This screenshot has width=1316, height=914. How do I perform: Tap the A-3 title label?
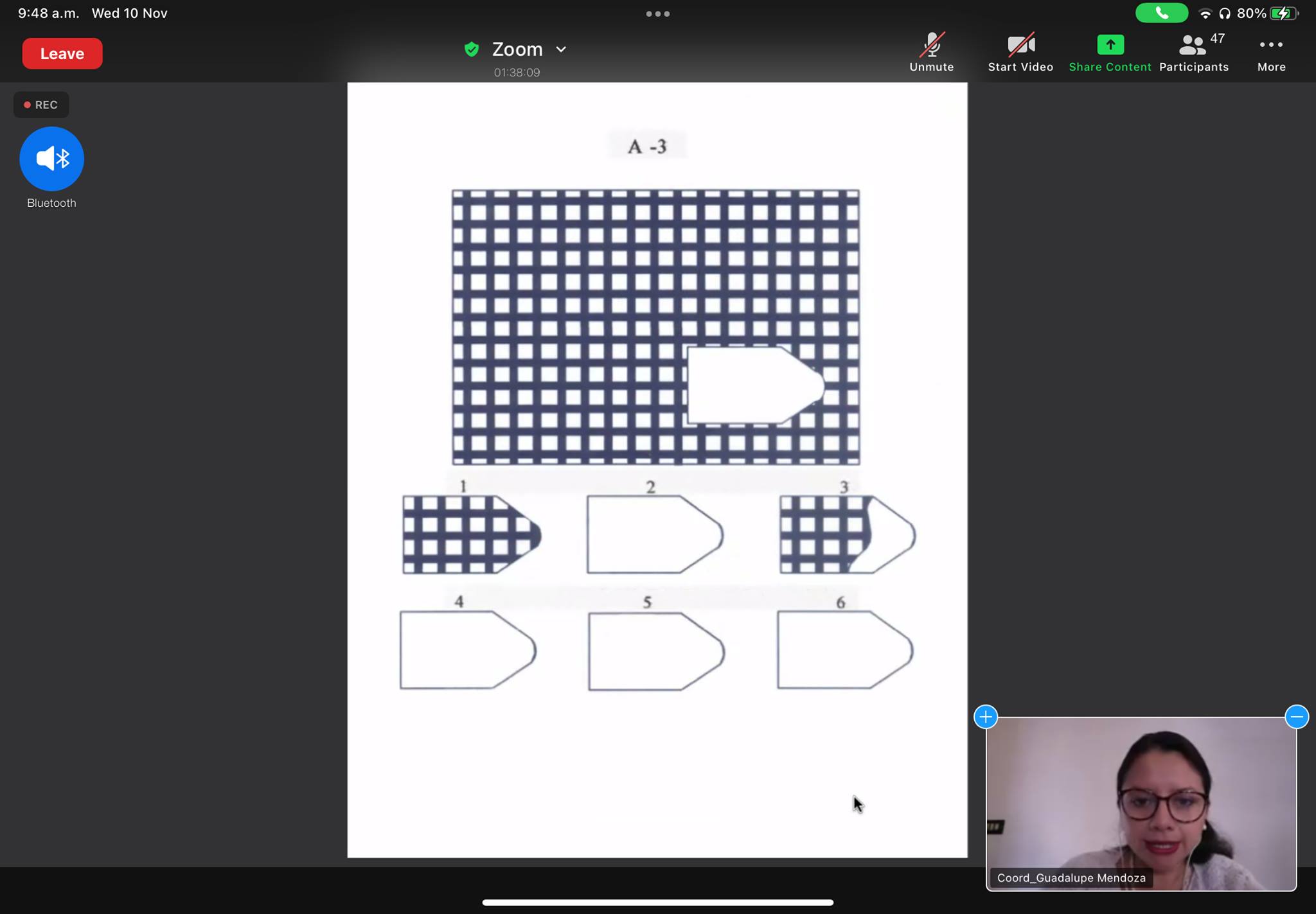[647, 146]
